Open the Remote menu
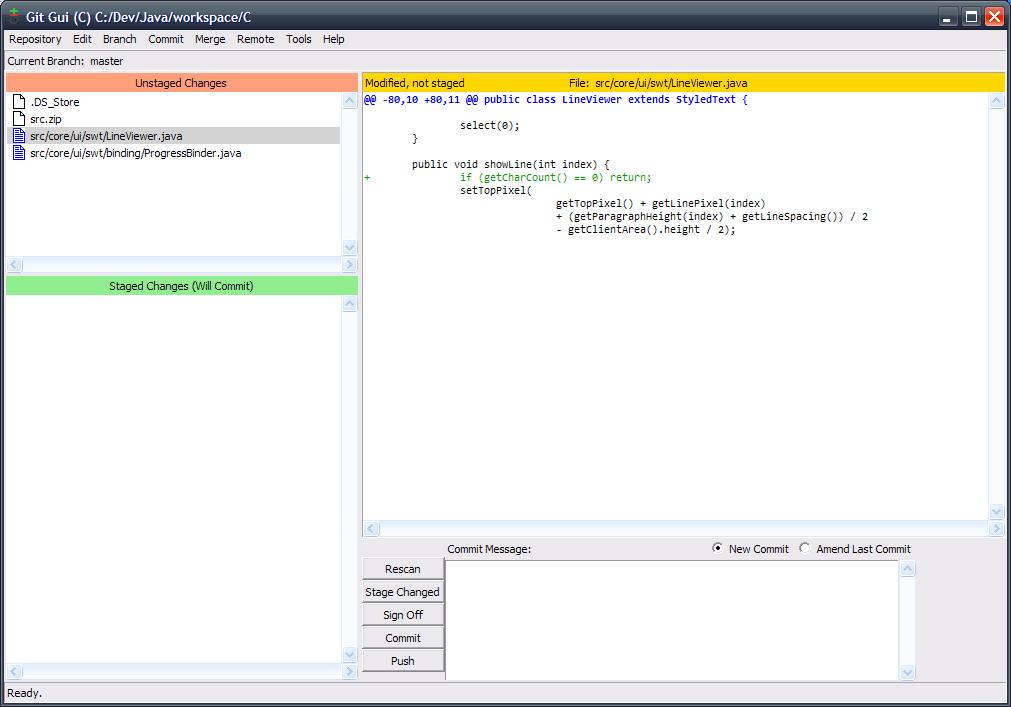The height and width of the screenshot is (707, 1011). click(x=255, y=39)
